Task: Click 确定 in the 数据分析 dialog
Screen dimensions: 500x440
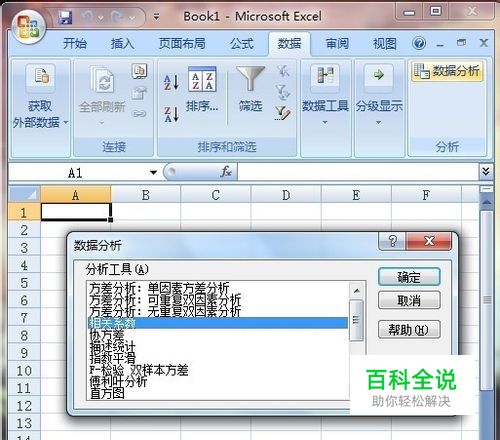Action: (x=409, y=277)
